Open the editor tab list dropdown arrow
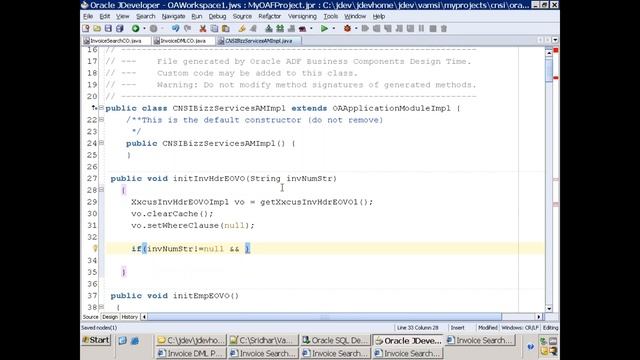 [x=555, y=40]
